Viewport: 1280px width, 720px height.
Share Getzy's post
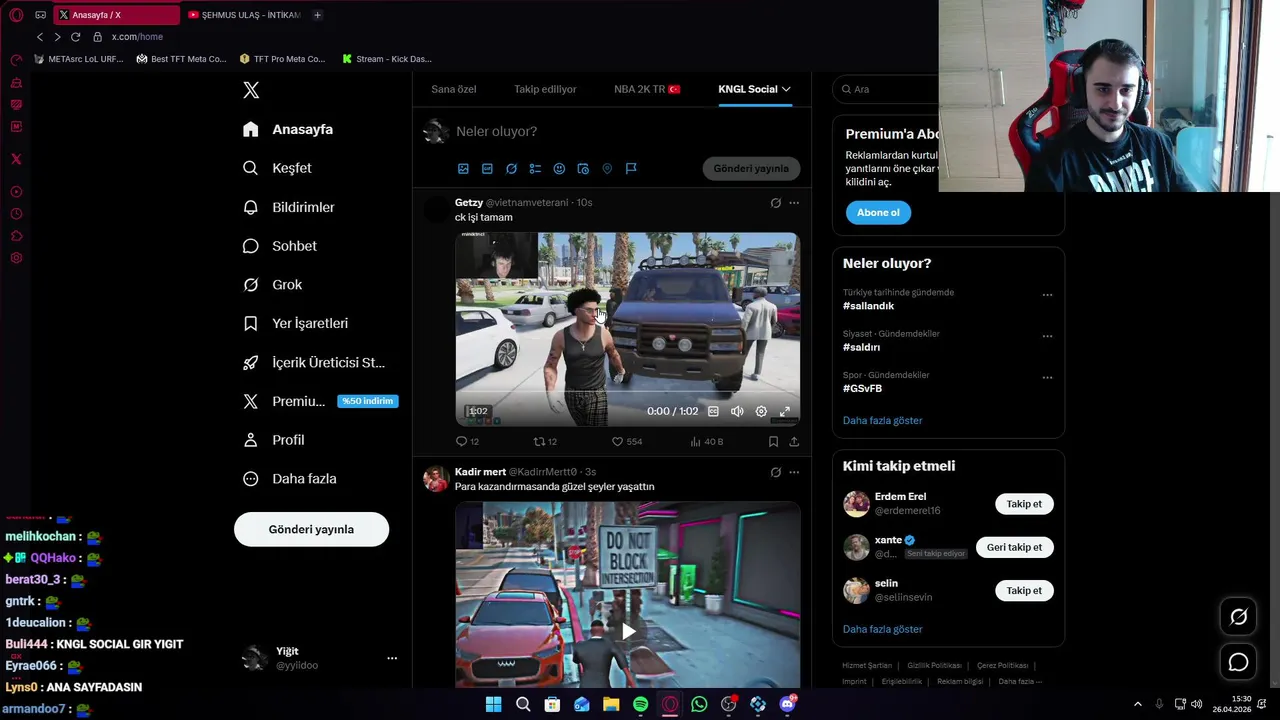point(794,441)
